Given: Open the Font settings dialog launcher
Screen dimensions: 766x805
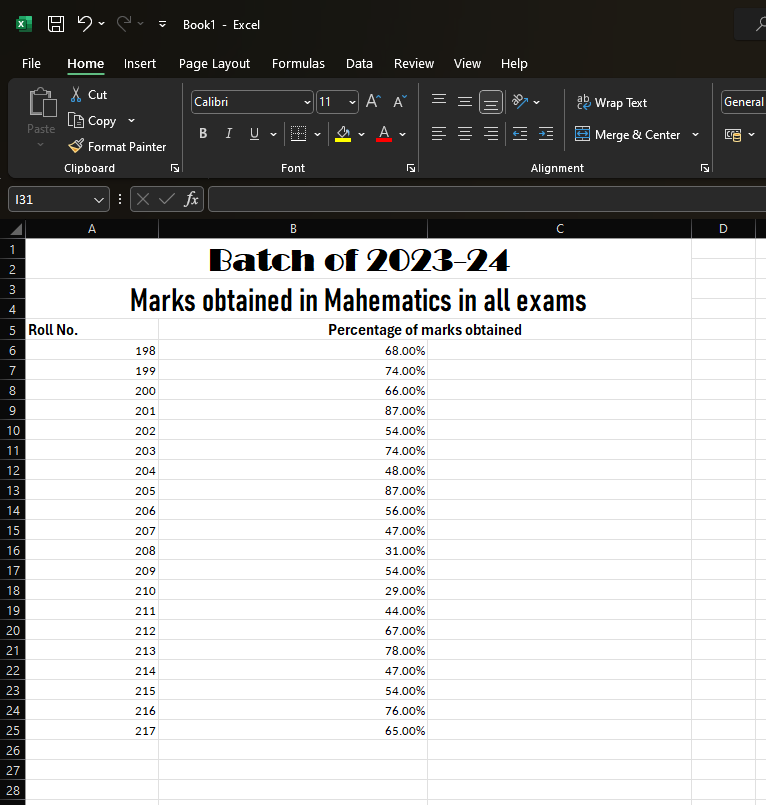Looking at the screenshot, I should click(411, 168).
